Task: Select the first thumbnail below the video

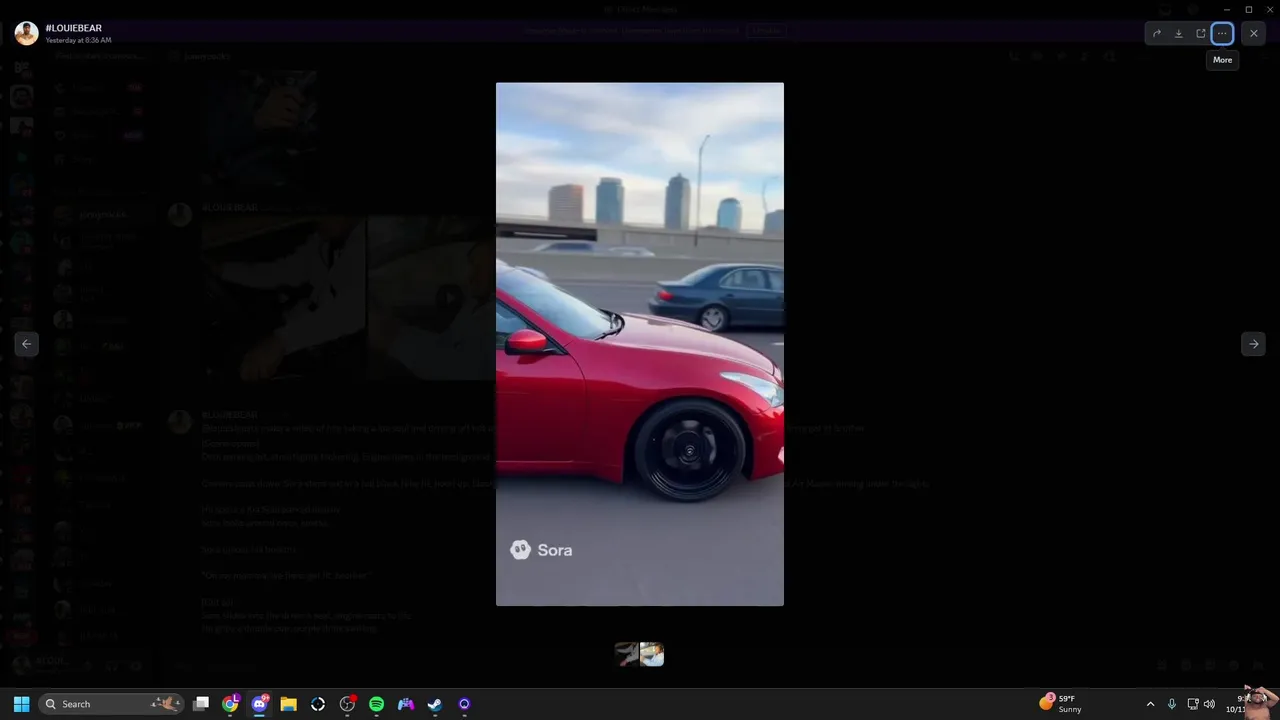Action: 627,654
